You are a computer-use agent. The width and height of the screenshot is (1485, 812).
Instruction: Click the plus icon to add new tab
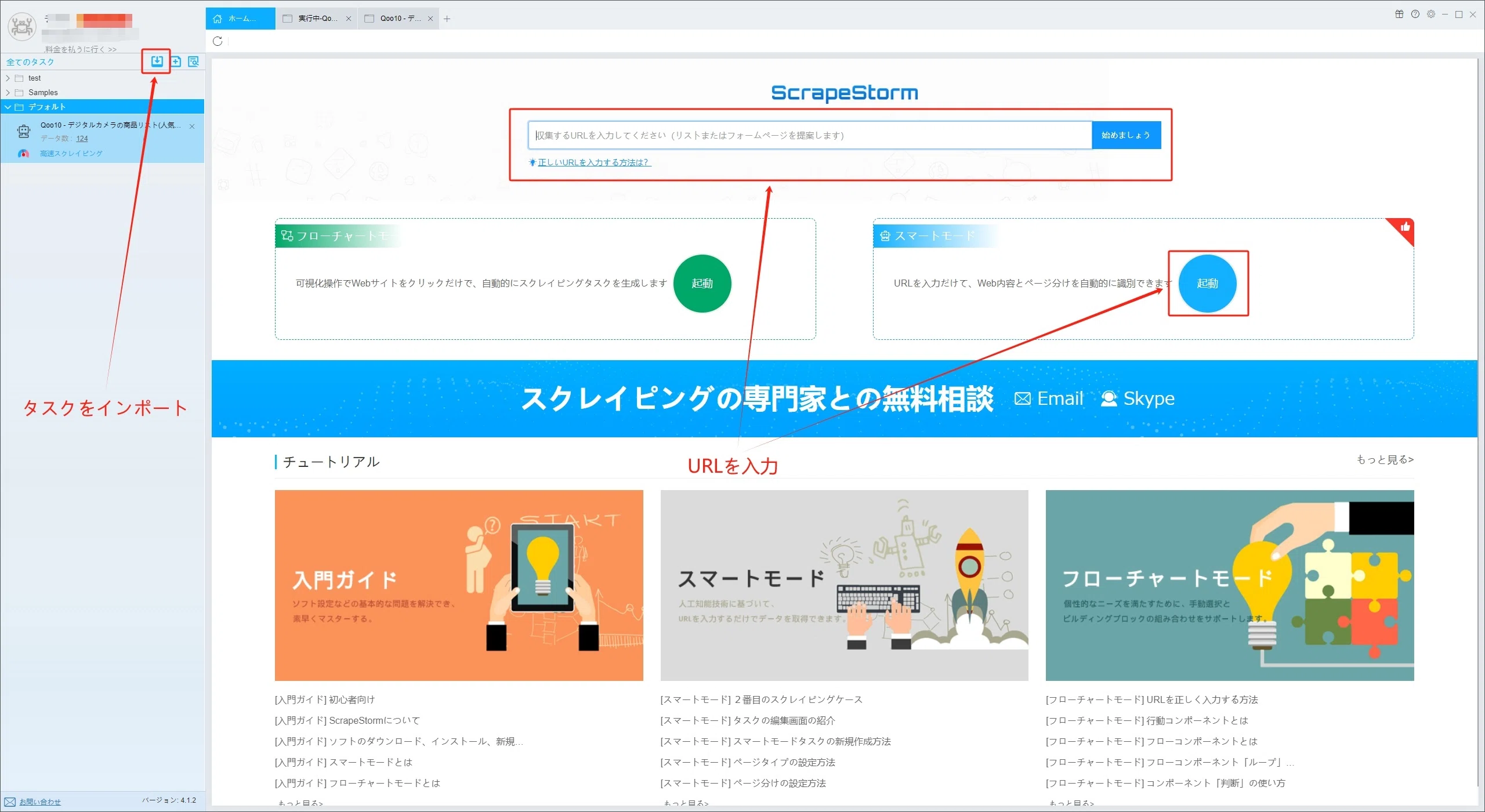pyautogui.click(x=447, y=19)
